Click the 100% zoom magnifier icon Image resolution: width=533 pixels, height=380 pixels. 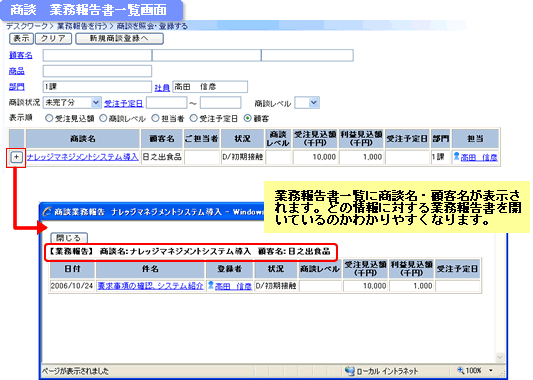tap(460, 370)
